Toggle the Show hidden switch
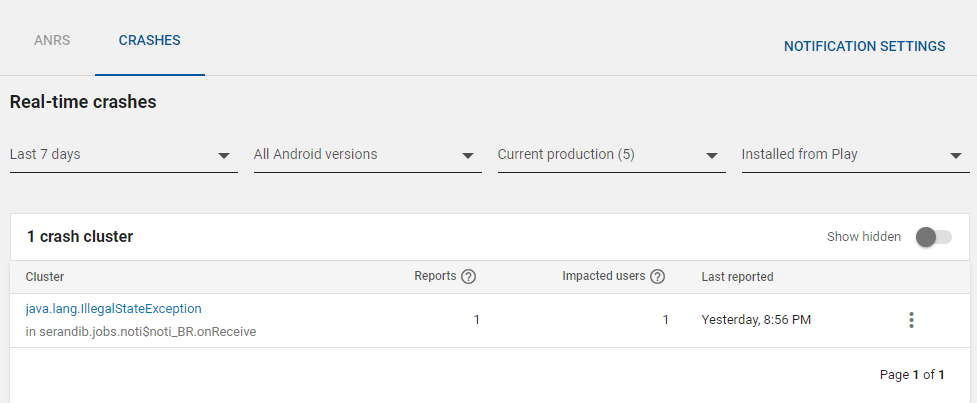 933,237
